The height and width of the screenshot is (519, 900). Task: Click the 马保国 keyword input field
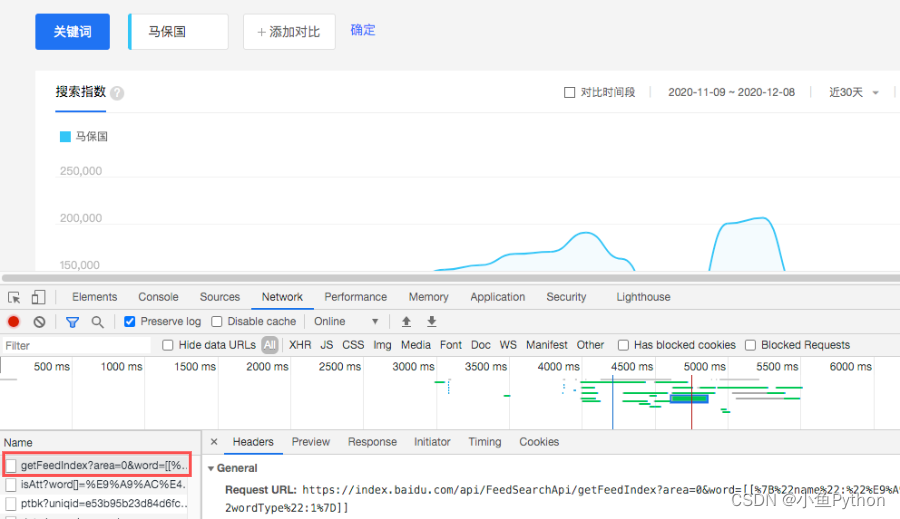coord(179,32)
